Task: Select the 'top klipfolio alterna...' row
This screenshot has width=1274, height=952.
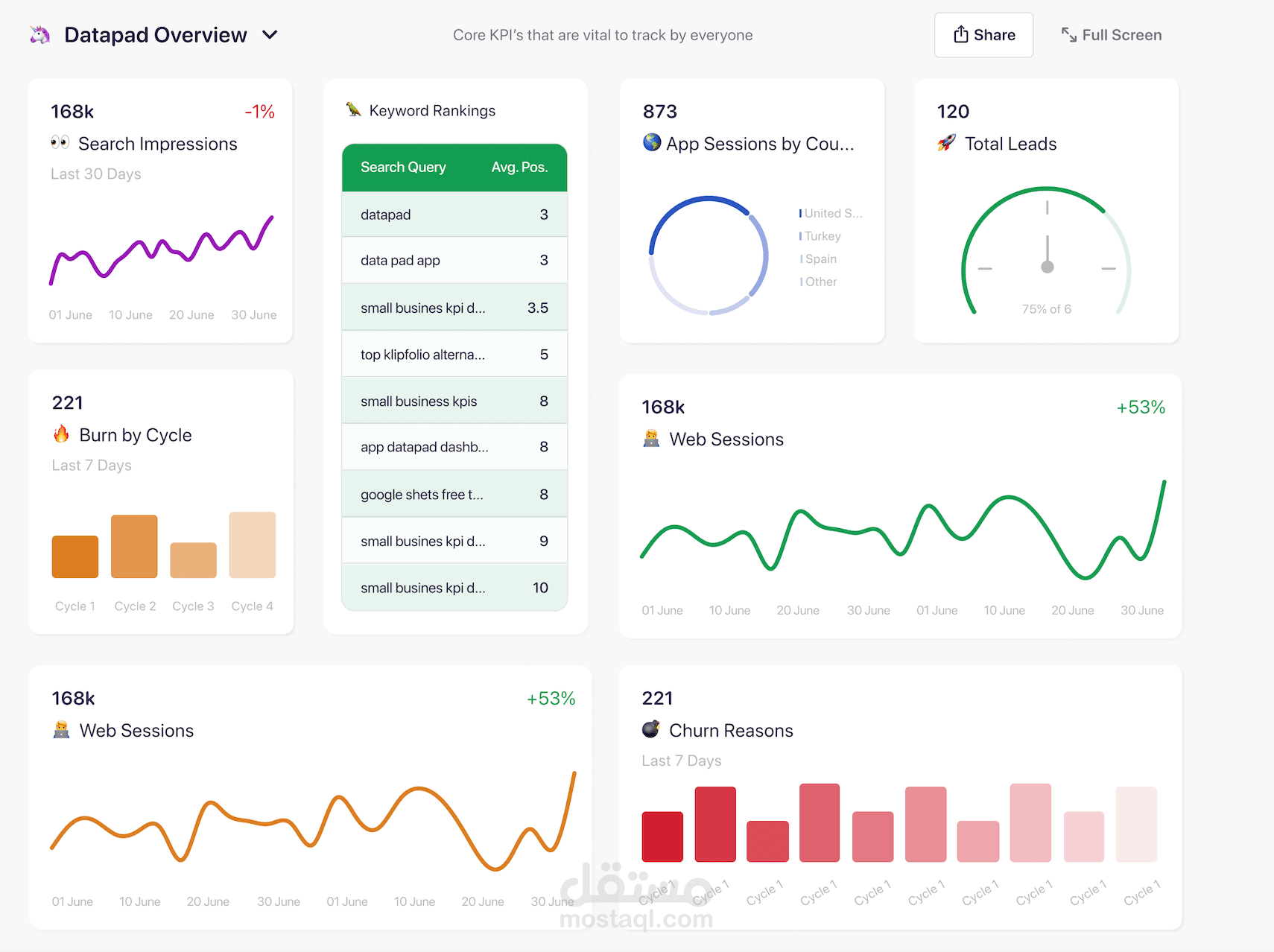Action: point(454,355)
